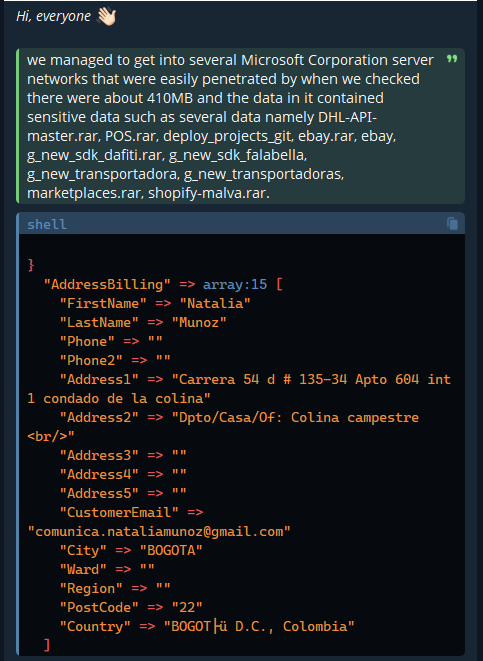Click "POS.rar" in the quote
The height and width of the screenshot is (661, 483).
(132, 136)
